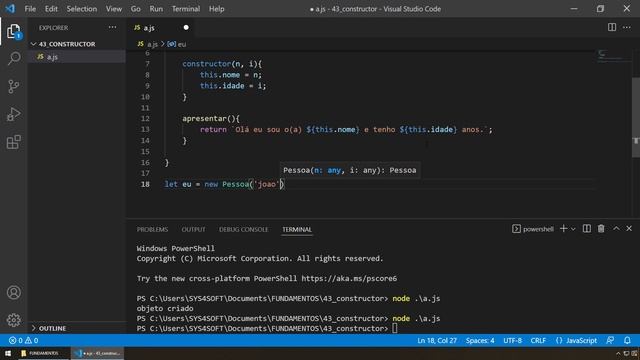Open editor More Actions ellipsis
Viewport: 640px width, 360px height.
pos(627,27)
